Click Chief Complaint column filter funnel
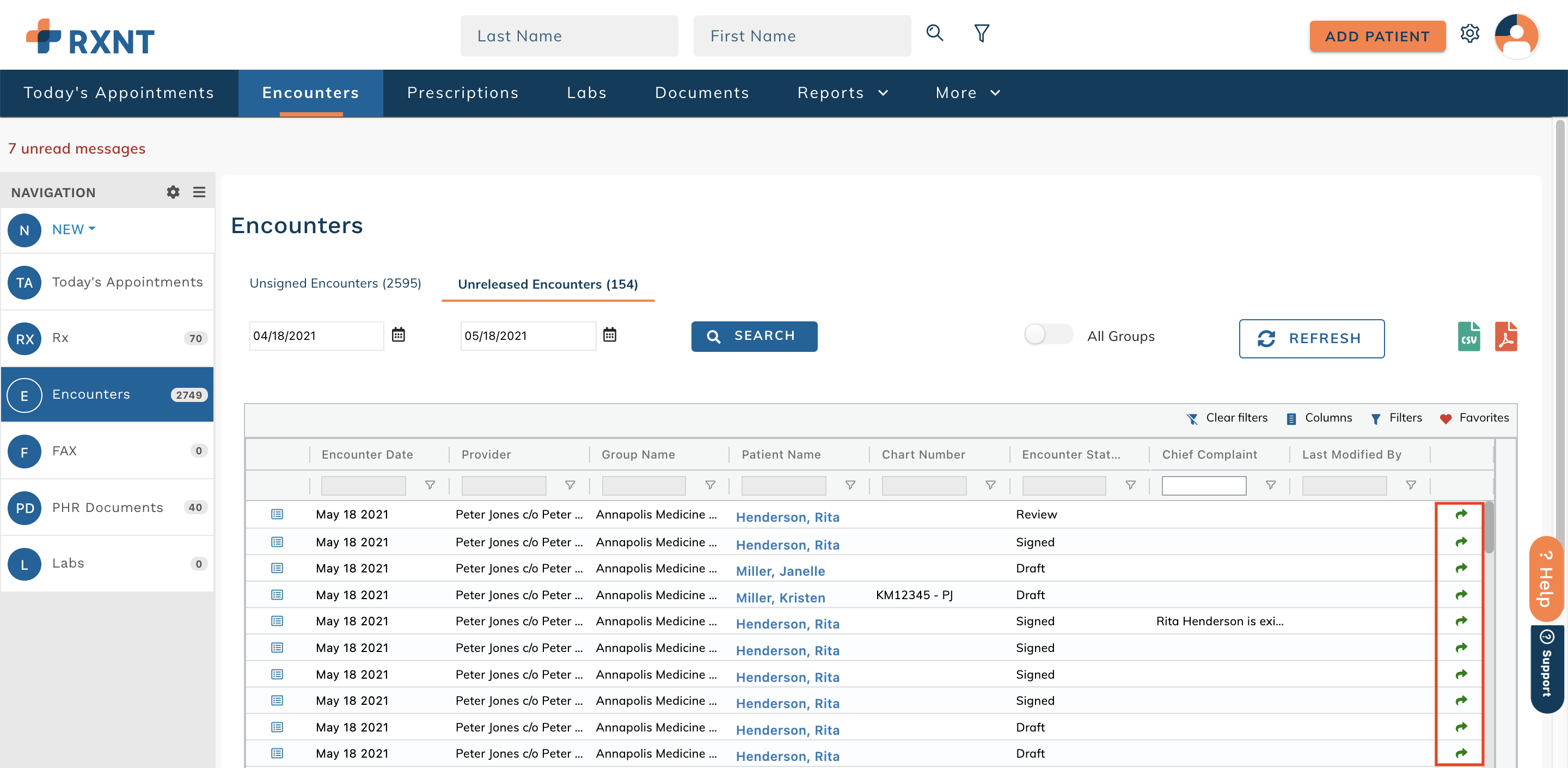The image size is (1568, 768). (1270, 485)
